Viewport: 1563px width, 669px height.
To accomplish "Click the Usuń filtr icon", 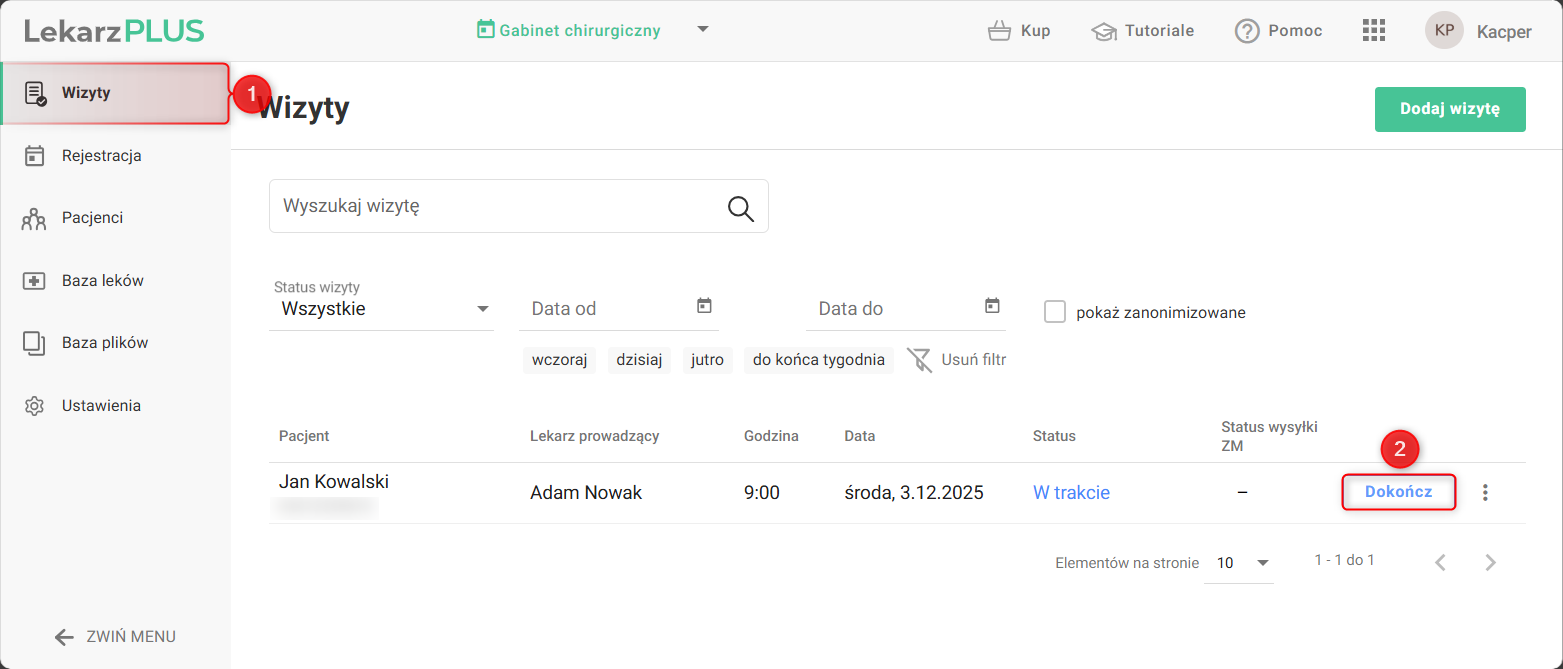I will [919, 360].
